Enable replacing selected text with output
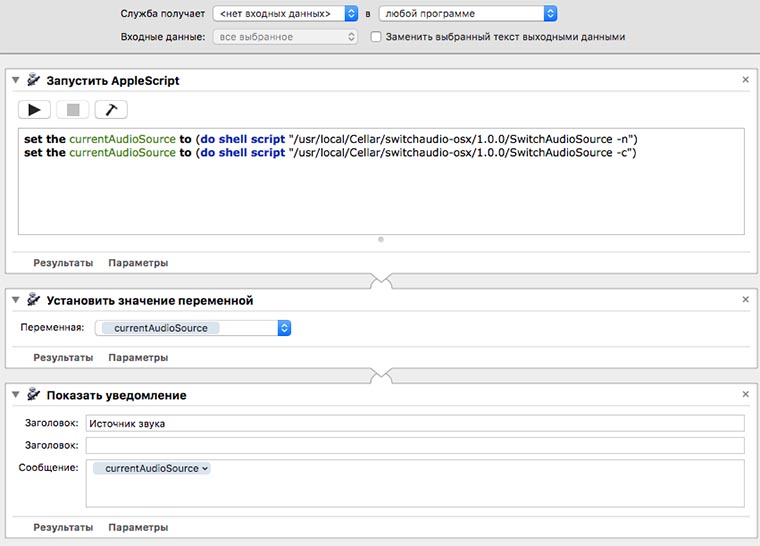 tap(376, 37)
